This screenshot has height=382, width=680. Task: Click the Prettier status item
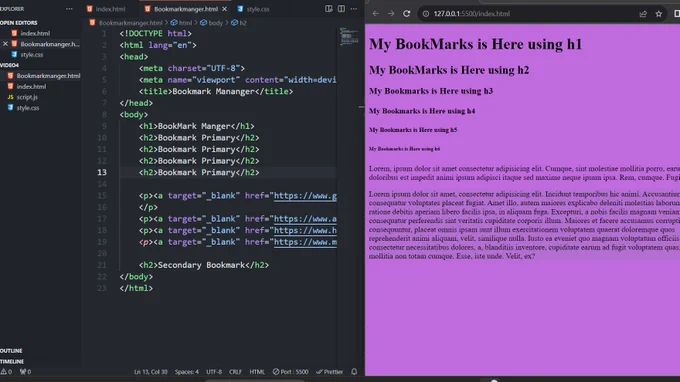[x=330, y=372]
